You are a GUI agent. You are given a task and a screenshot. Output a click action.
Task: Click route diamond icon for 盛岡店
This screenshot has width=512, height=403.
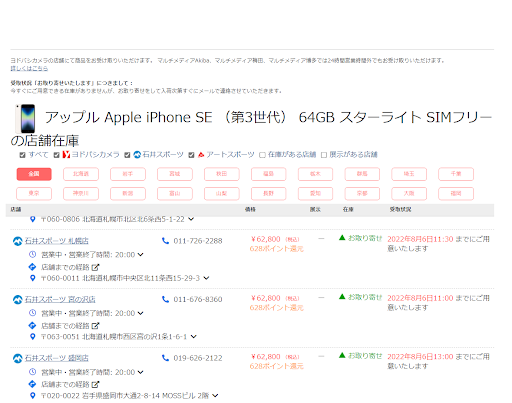[32, 384]
